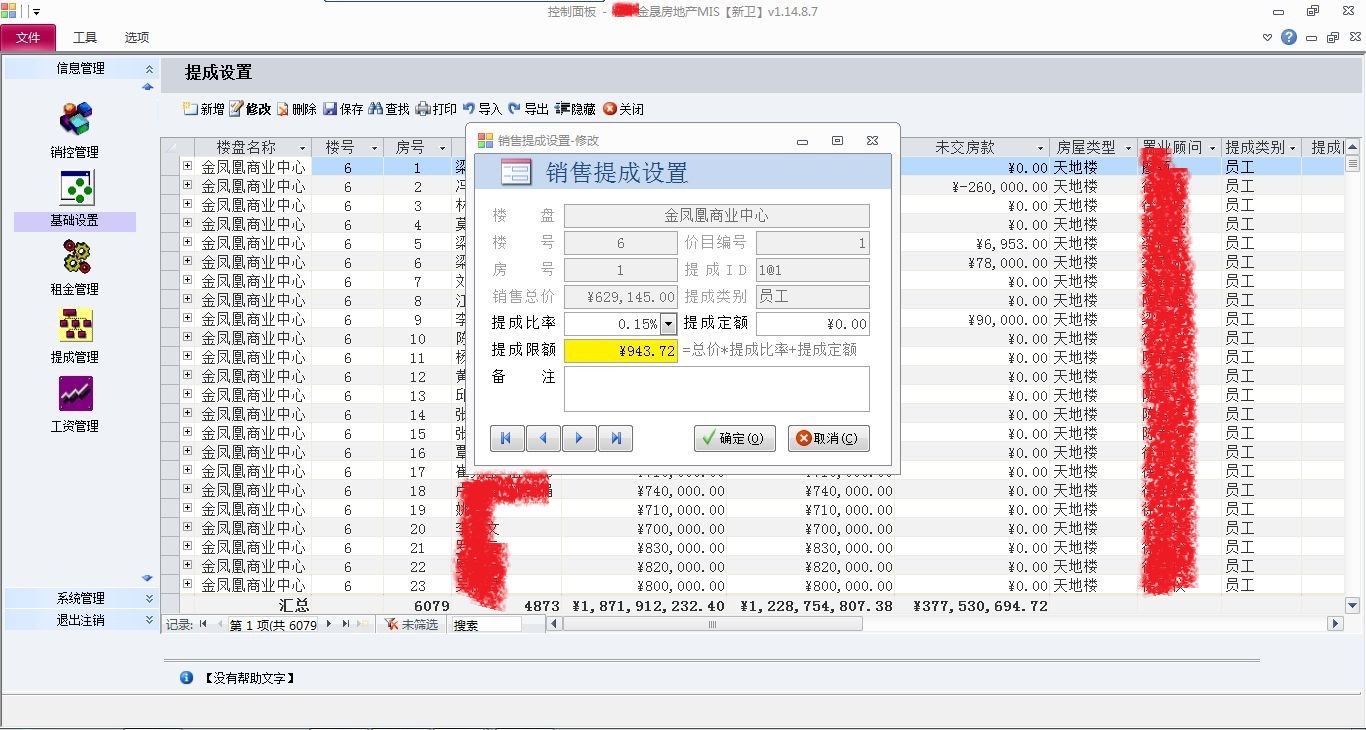Open 工资管理 in the sidebar

point(75,404)
